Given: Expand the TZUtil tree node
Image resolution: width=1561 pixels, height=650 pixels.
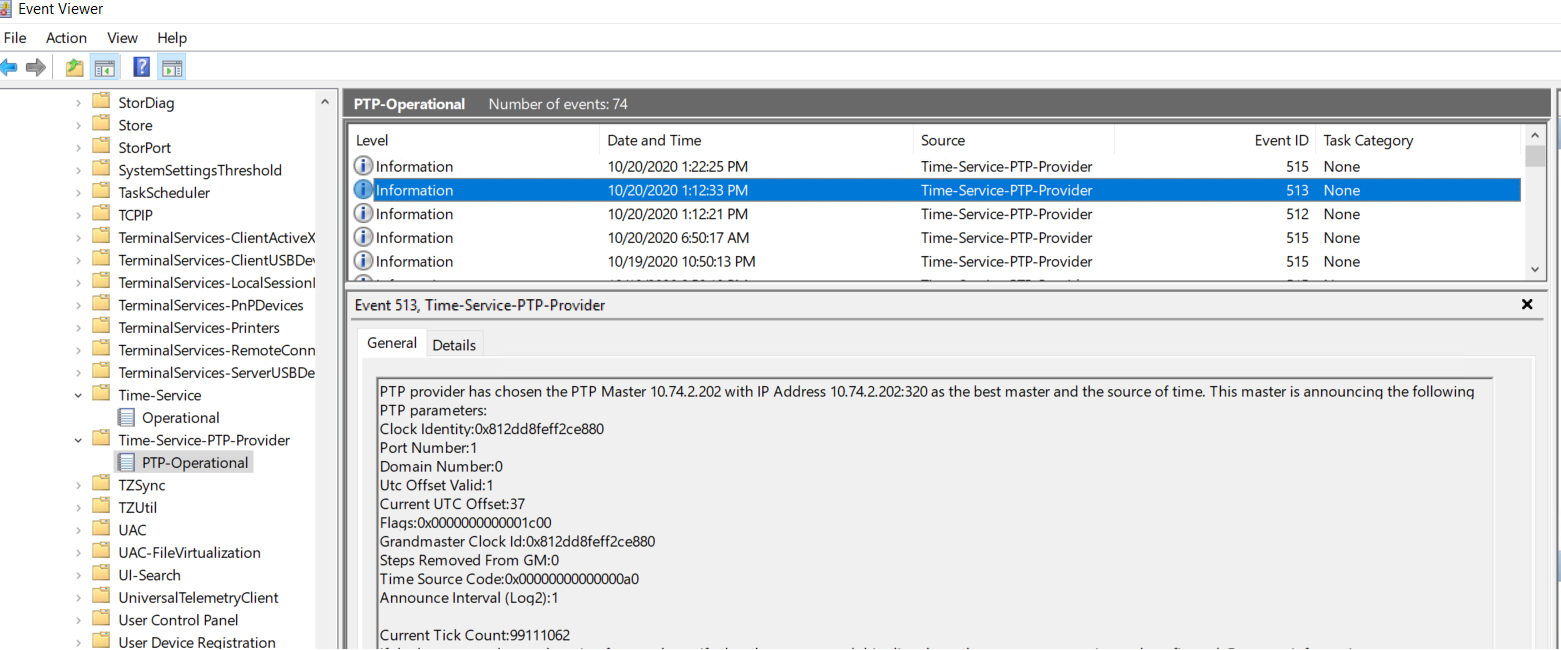Looking at the screenshot, I should tap(79, 507).
